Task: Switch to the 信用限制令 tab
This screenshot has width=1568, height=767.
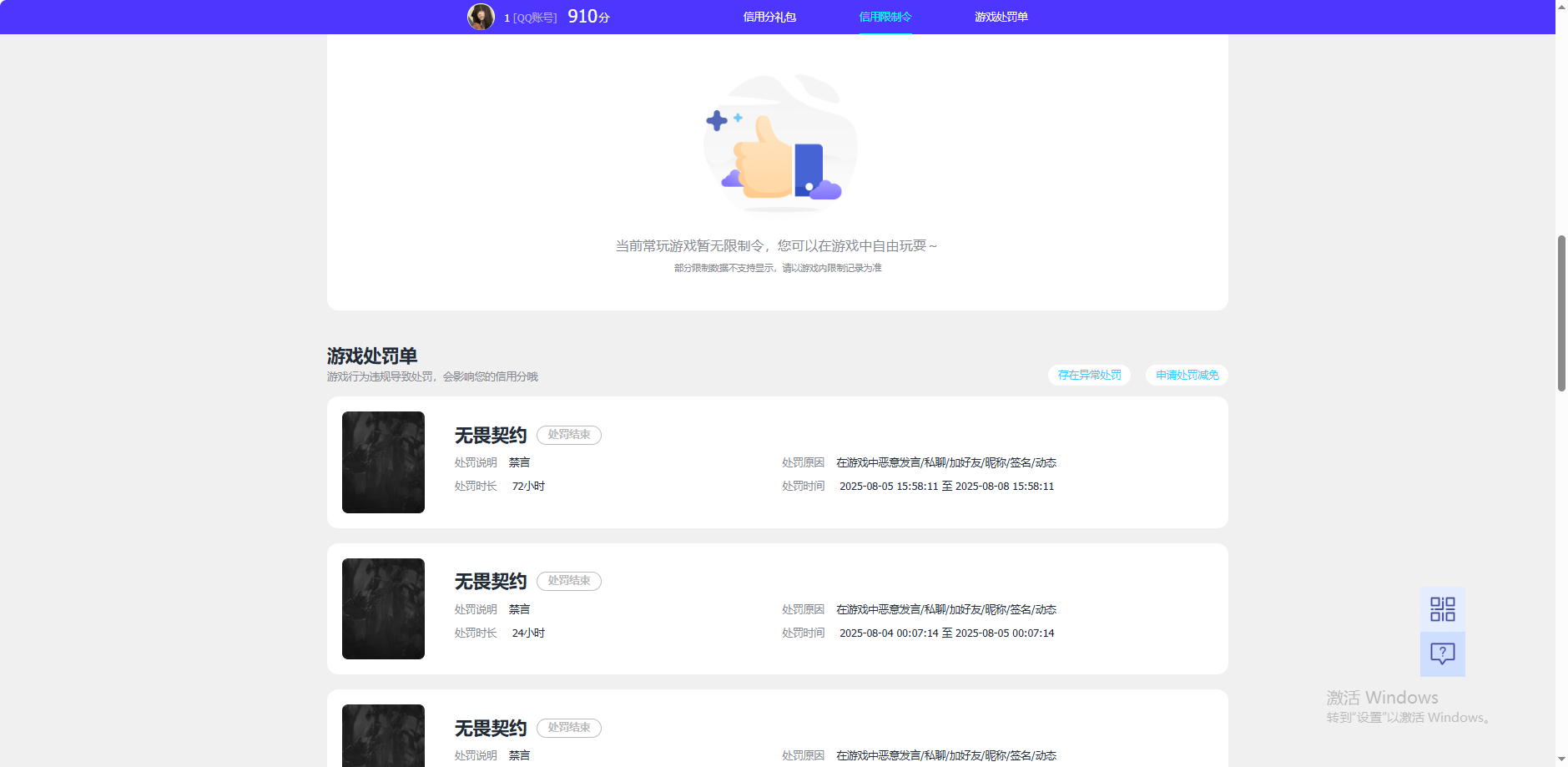Action: pos(885,17)
